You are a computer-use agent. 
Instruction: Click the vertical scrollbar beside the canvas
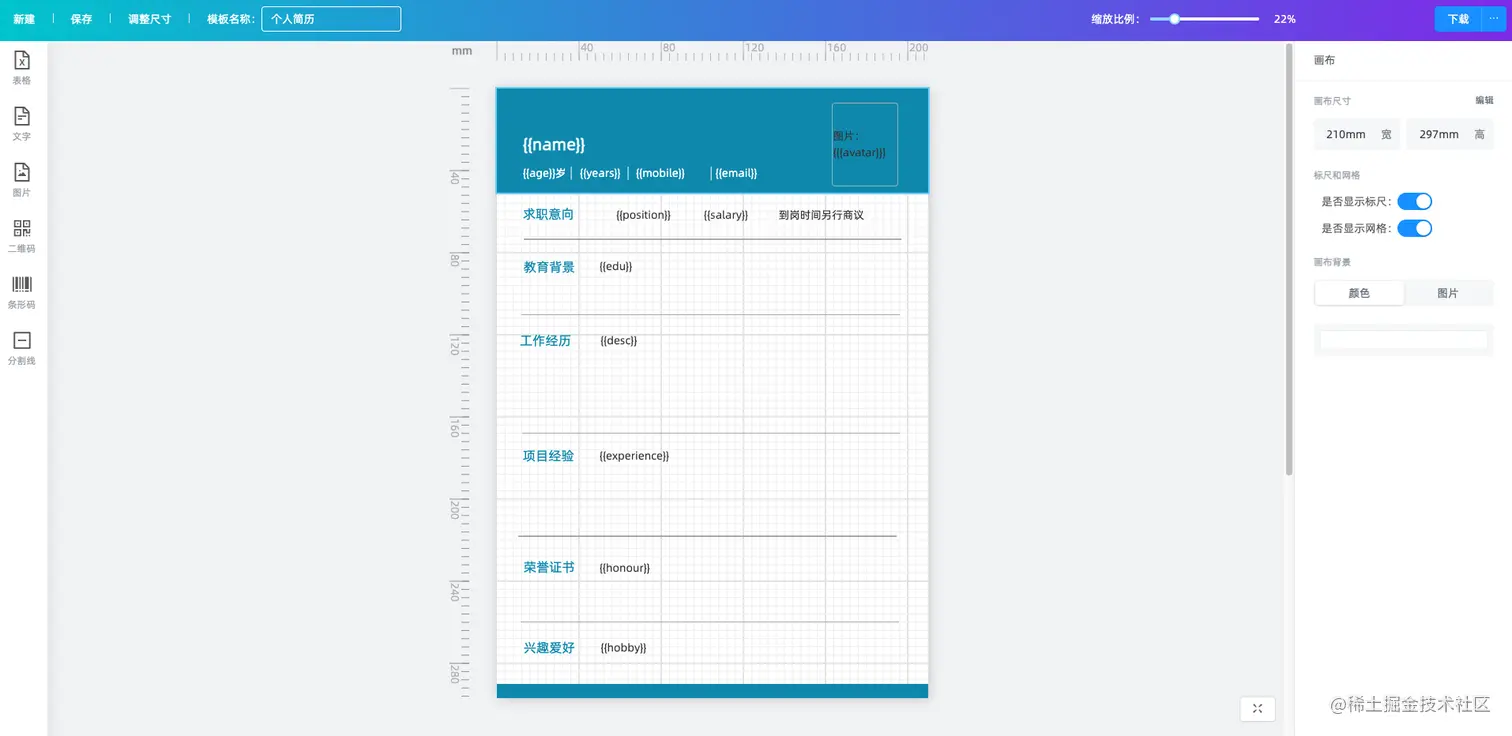[x=1288, y=260]
